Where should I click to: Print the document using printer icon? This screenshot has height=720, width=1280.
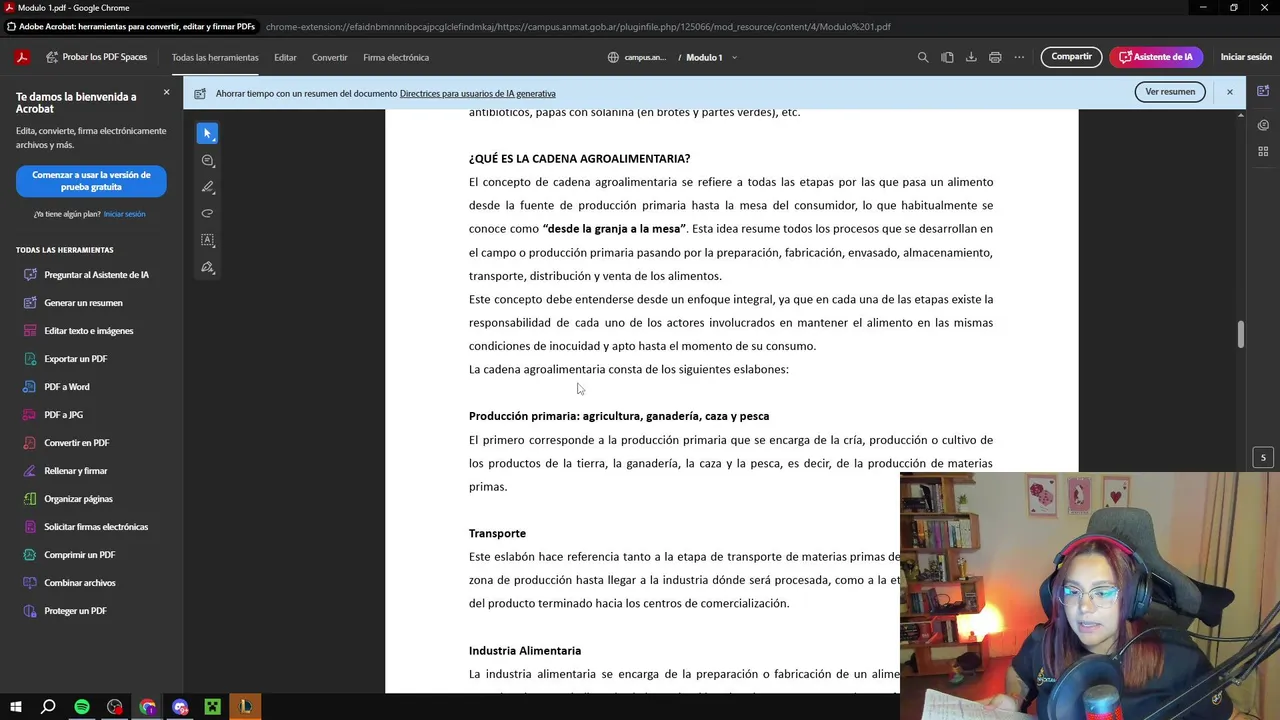995,57
